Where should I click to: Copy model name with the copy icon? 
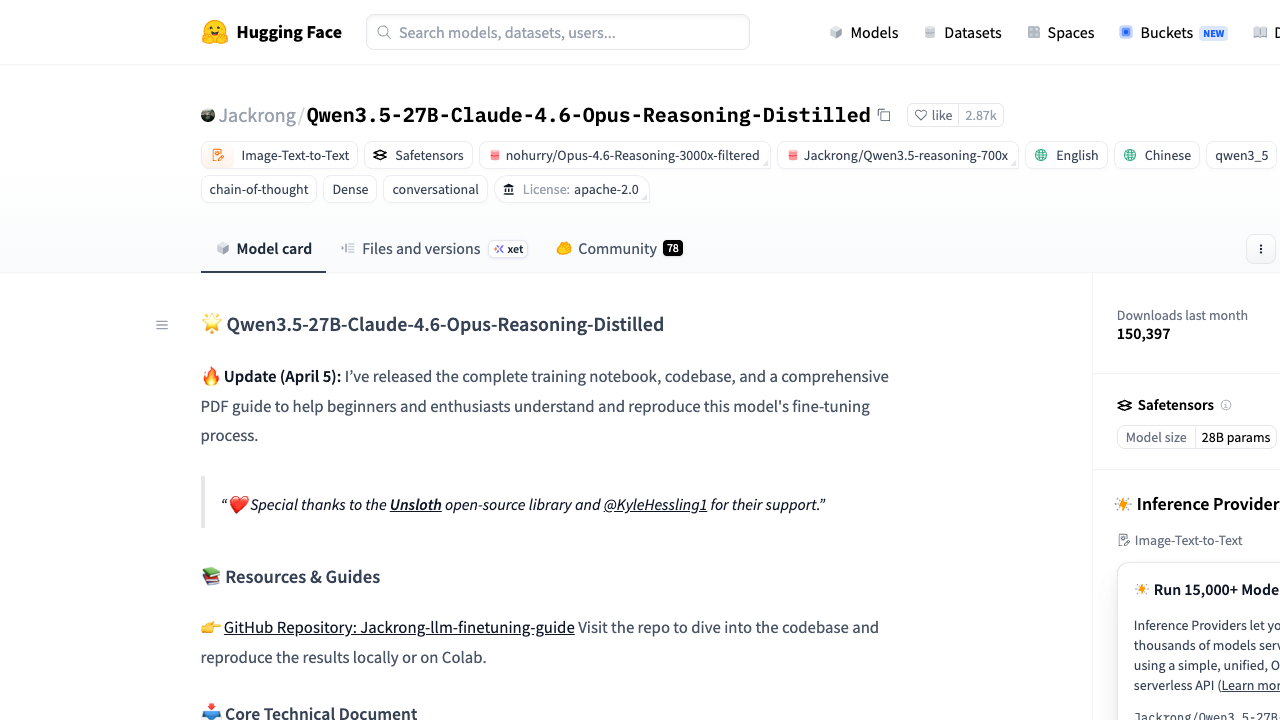[884, 115]
